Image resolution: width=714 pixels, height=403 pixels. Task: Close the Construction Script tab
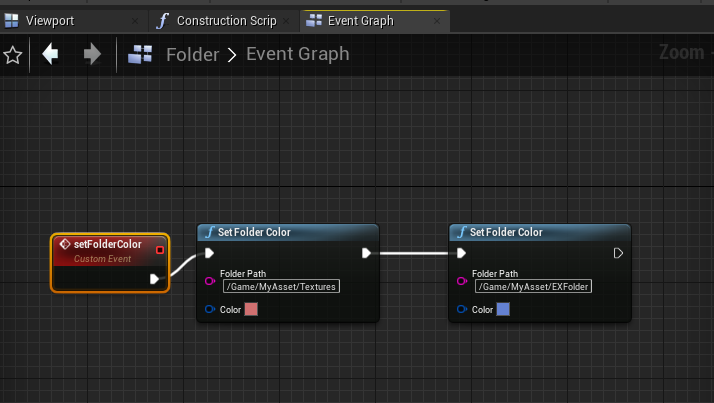pyautogui.click(x=287, y=20)
